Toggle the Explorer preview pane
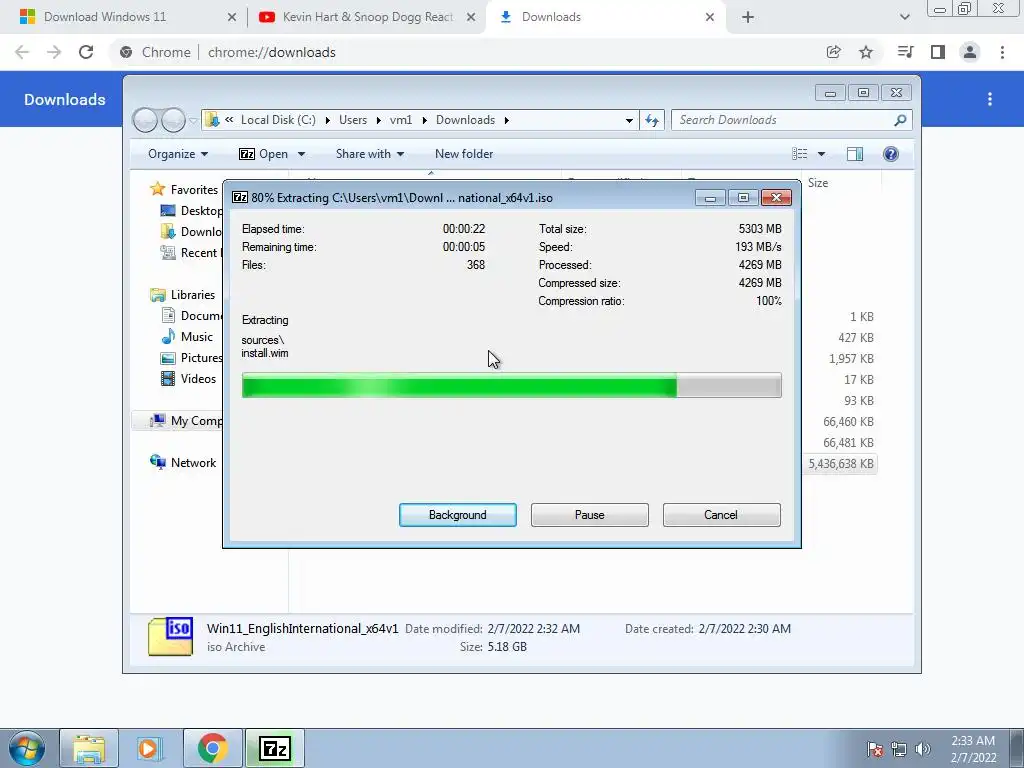The width and height of the screenshot is (1024, 768). (x=854, y=154)
